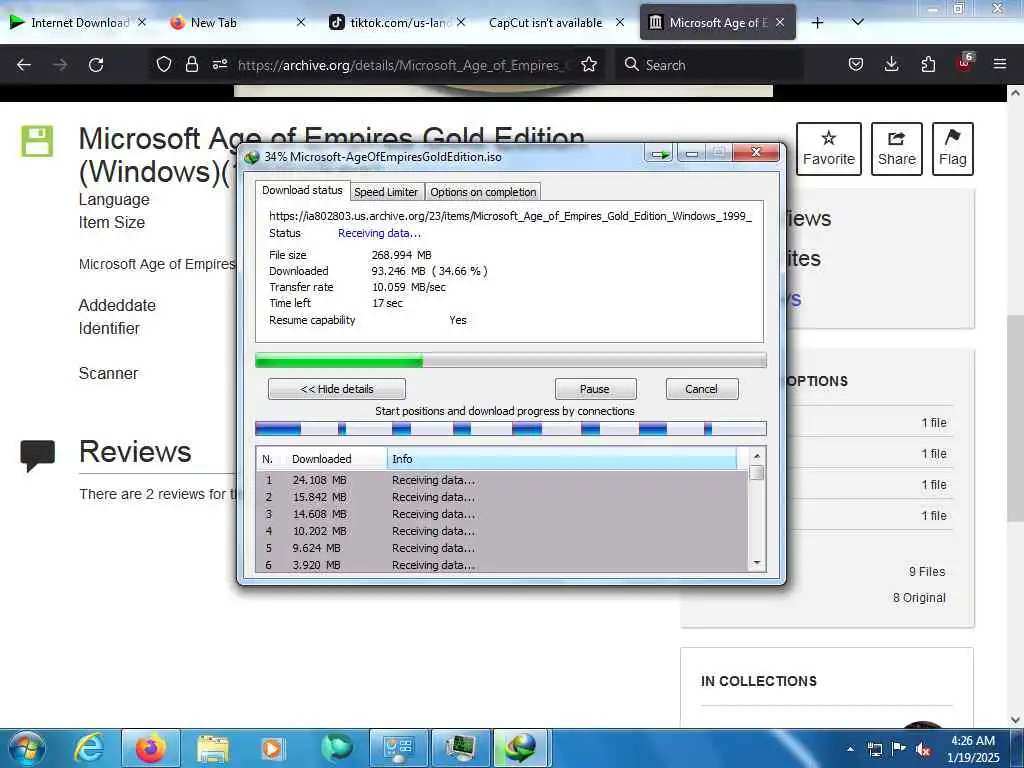Hide details in download dialog
The width and height of the screenshot is (1024, 768).
(x=337, y=389)
